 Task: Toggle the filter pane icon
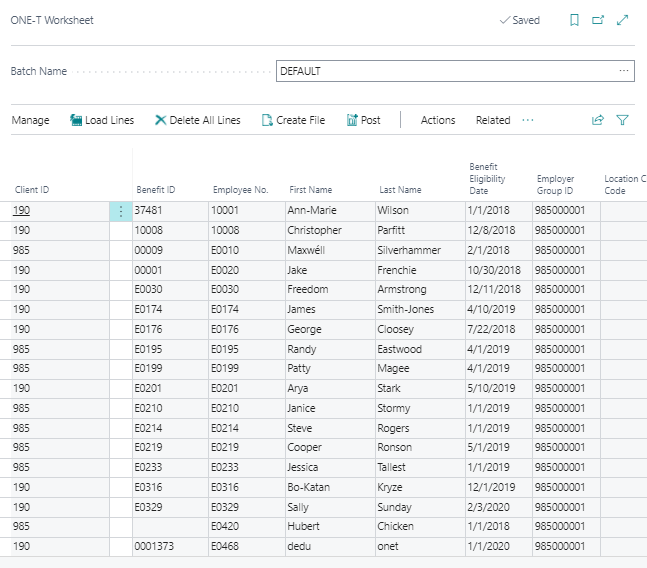coord(623,120)
